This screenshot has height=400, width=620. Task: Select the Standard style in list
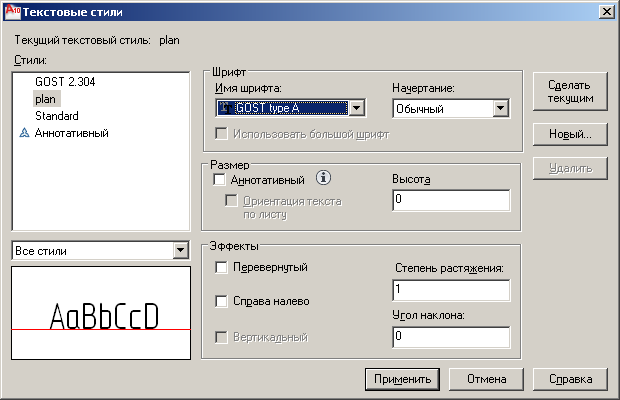tap(57, 116)
